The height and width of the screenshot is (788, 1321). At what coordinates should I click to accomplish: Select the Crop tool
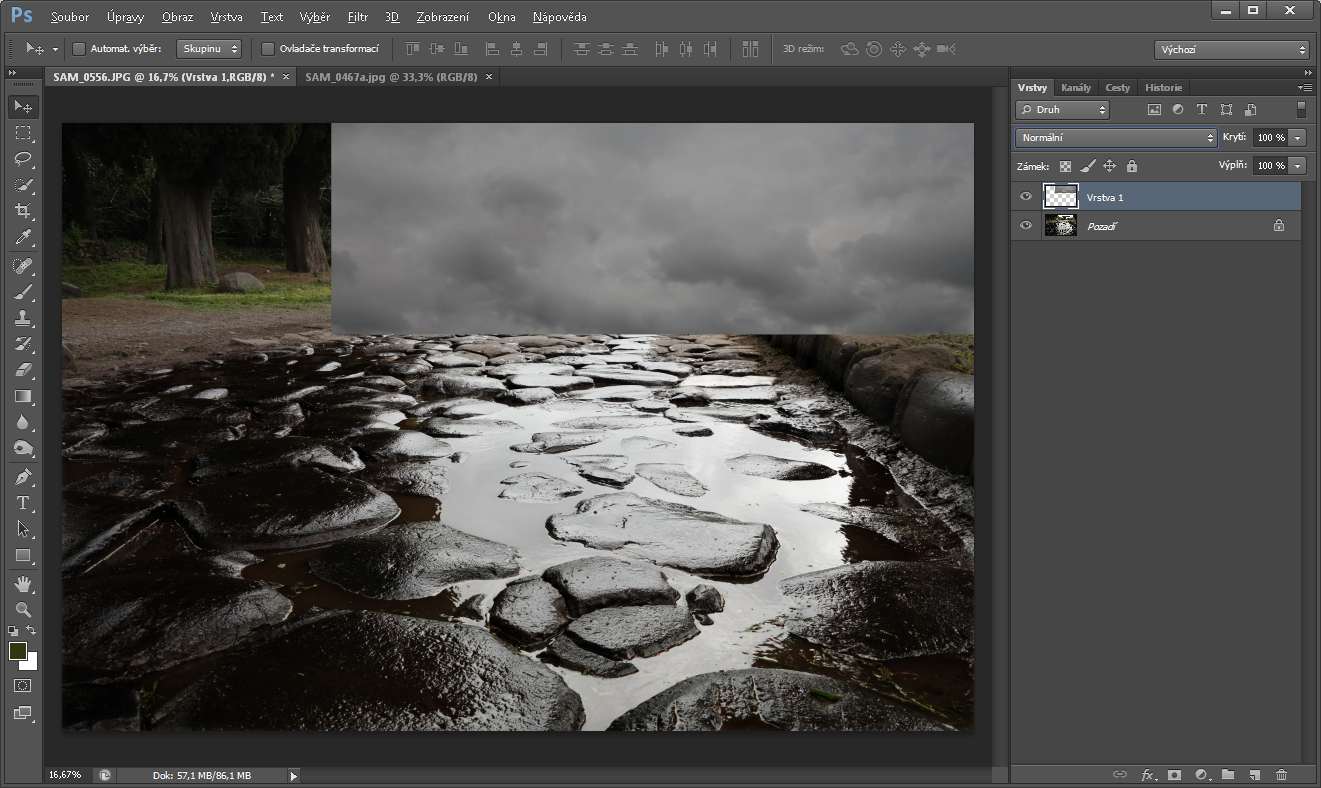coord(23,211)
